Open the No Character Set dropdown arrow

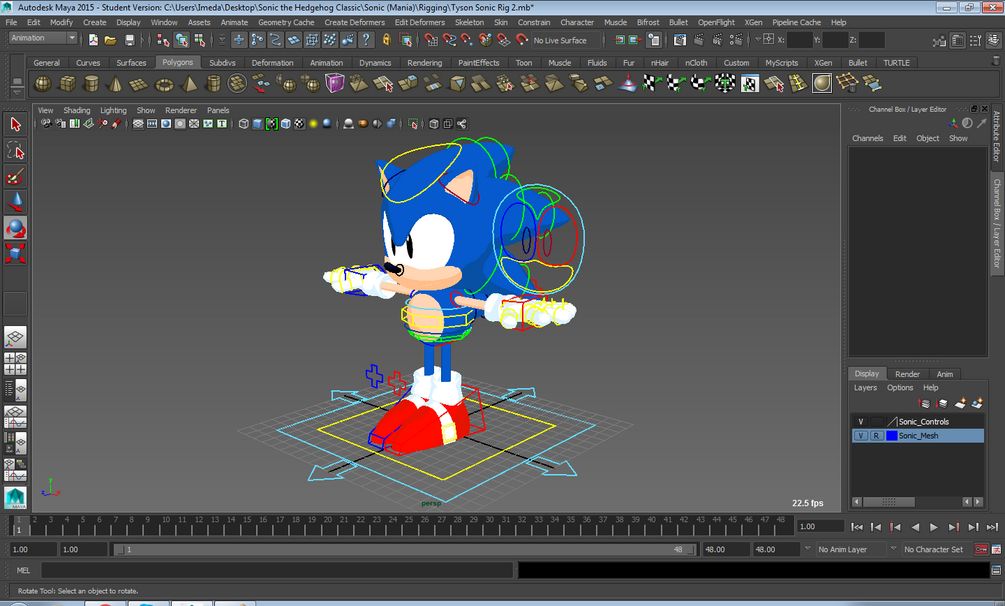[x=893, y=549]
